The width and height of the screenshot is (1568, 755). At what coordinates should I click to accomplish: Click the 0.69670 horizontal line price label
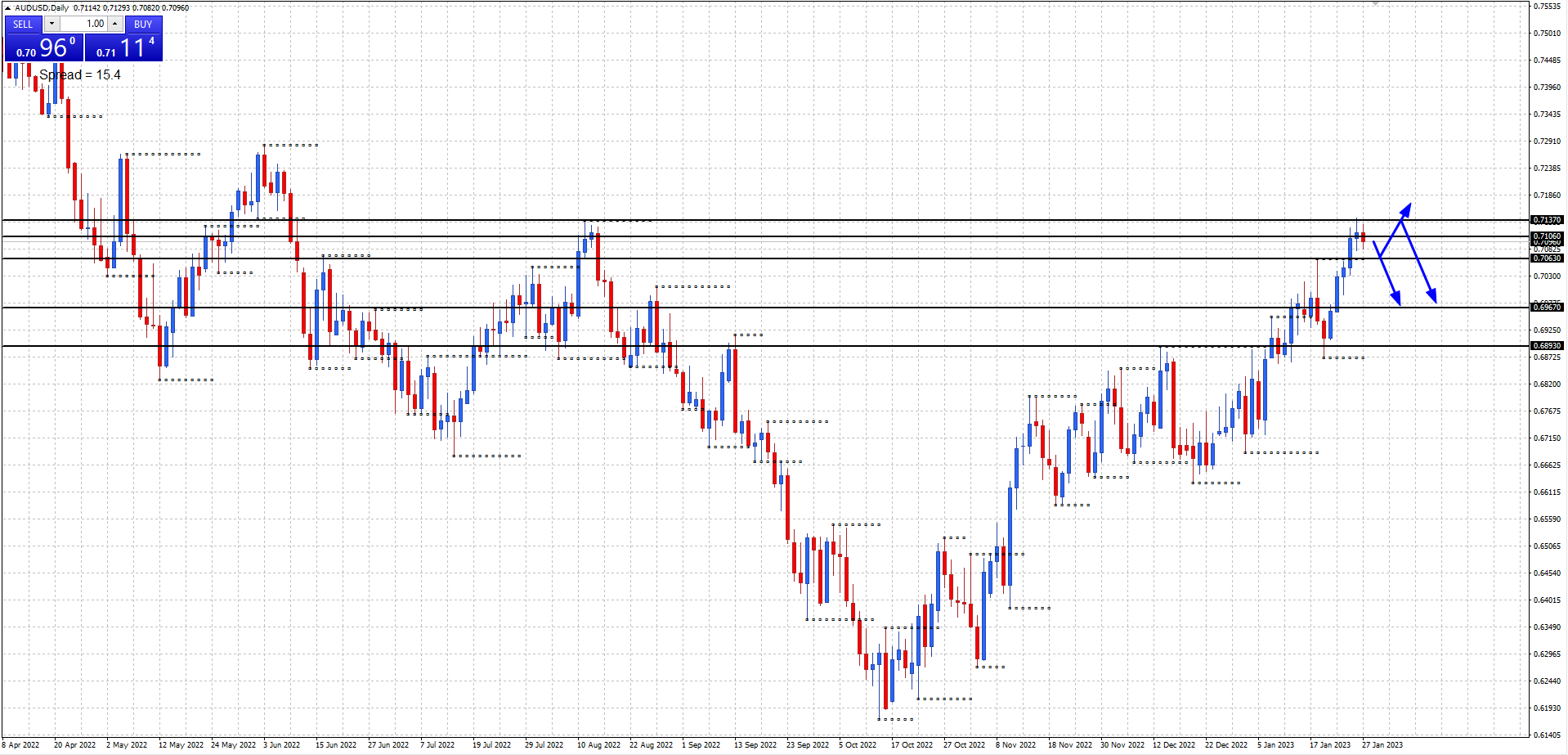pyautogui.click(x=1546, y=308)
